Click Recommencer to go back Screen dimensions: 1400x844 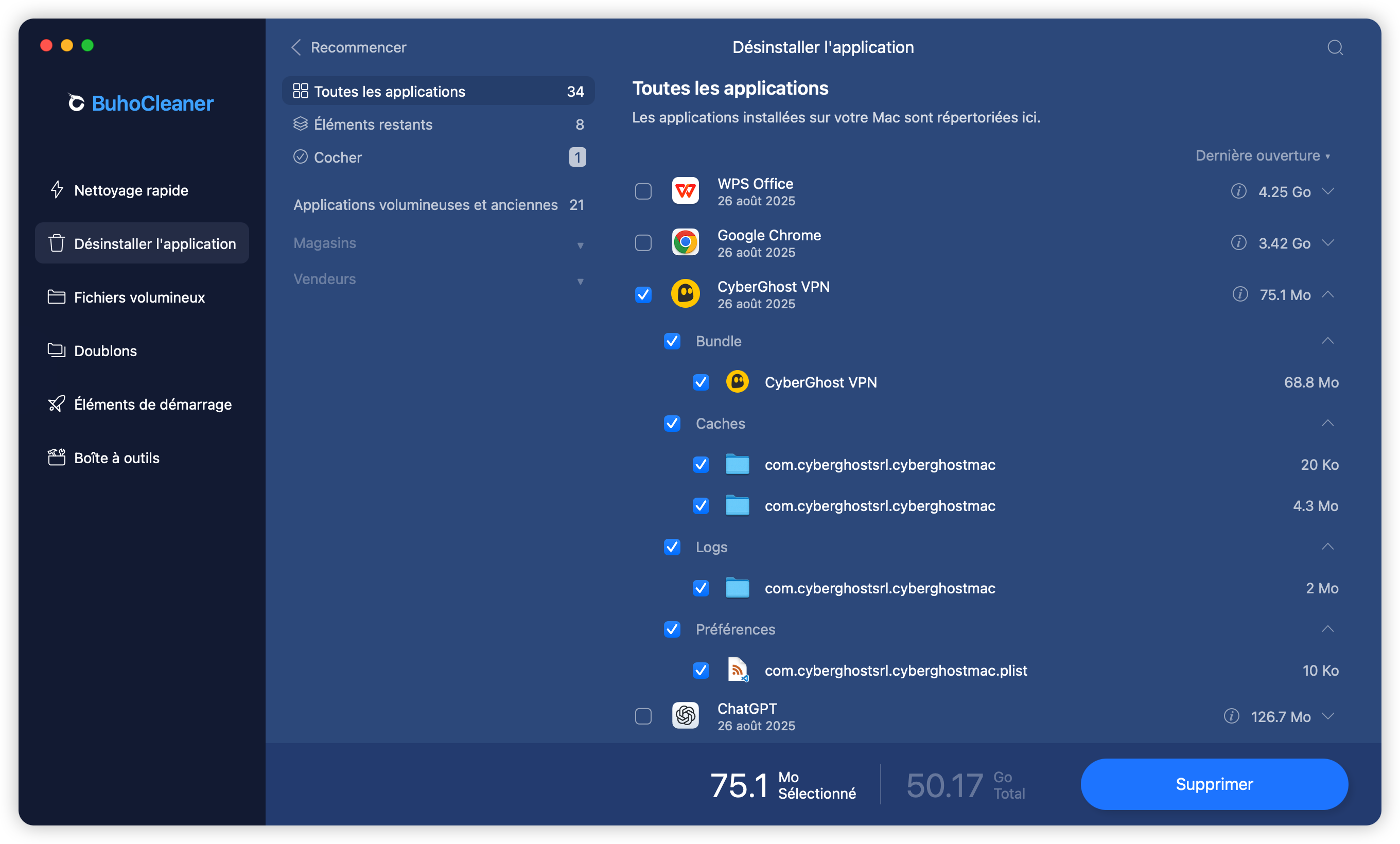tap(348, 47)
